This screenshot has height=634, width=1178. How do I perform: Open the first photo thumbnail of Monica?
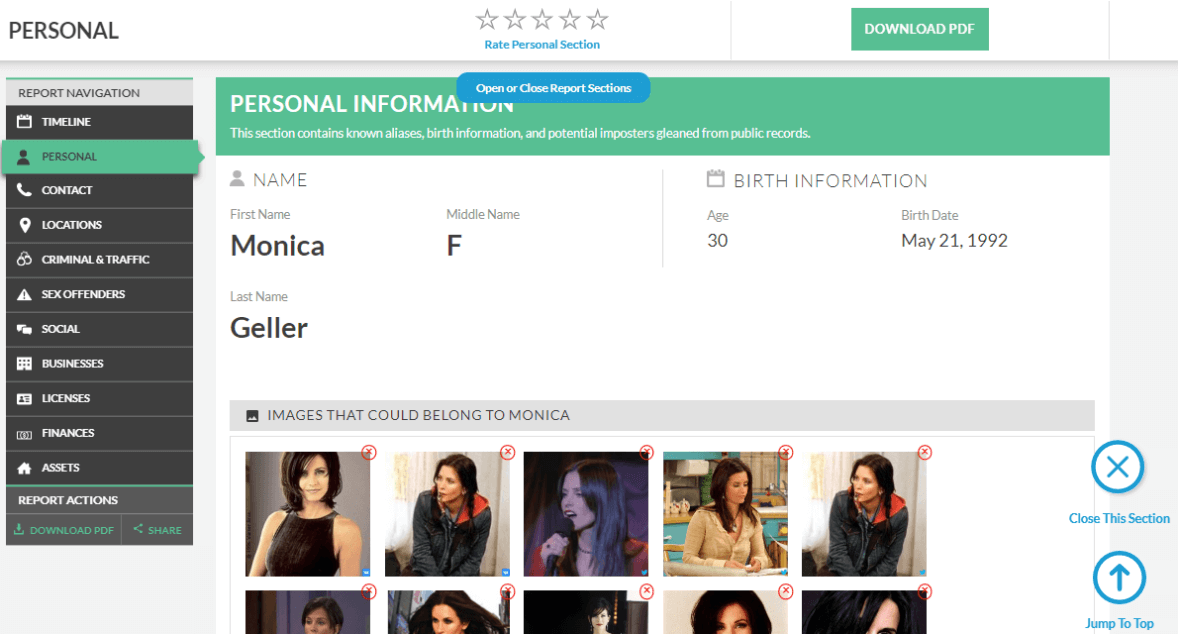pyautogui.click(x=307, y=514)
